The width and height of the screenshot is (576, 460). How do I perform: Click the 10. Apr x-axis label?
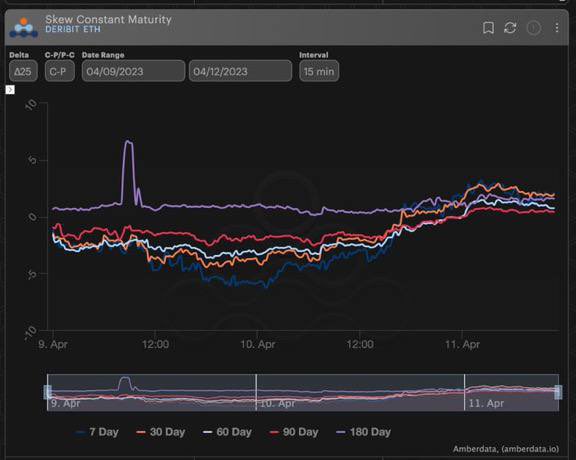coord(258,345)
